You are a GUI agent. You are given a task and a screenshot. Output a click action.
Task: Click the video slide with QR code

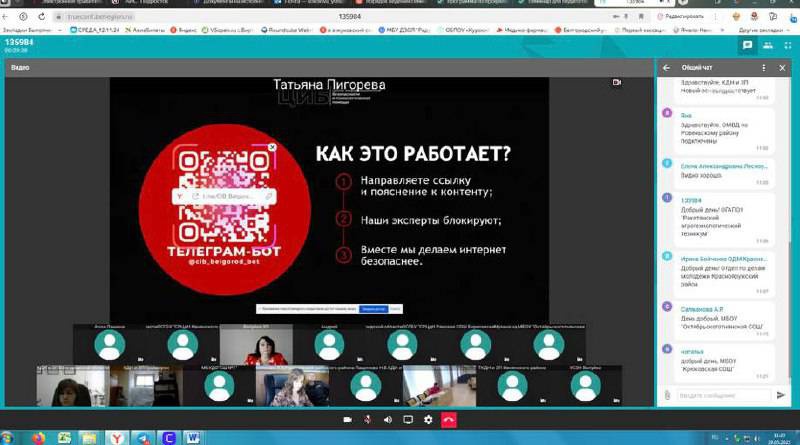(x=329, y=200)
